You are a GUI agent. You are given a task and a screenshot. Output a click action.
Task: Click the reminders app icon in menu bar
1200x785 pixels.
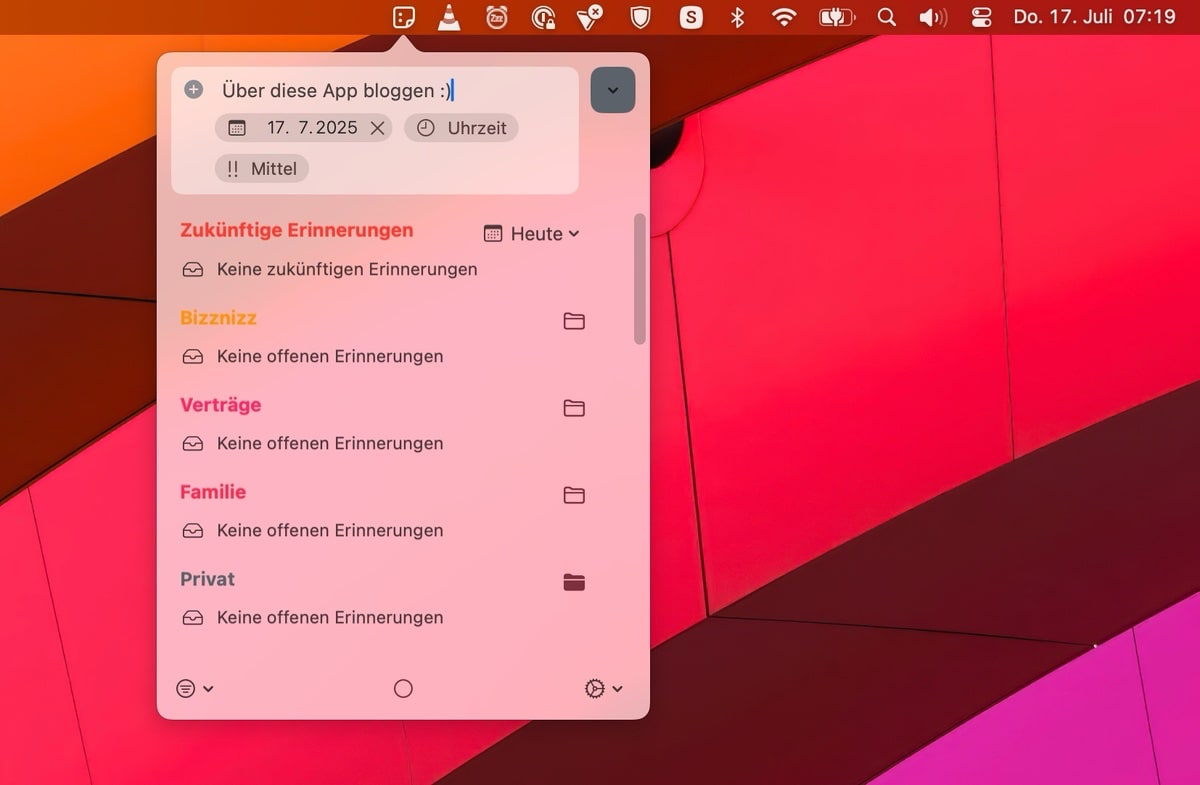coord(404,17)
